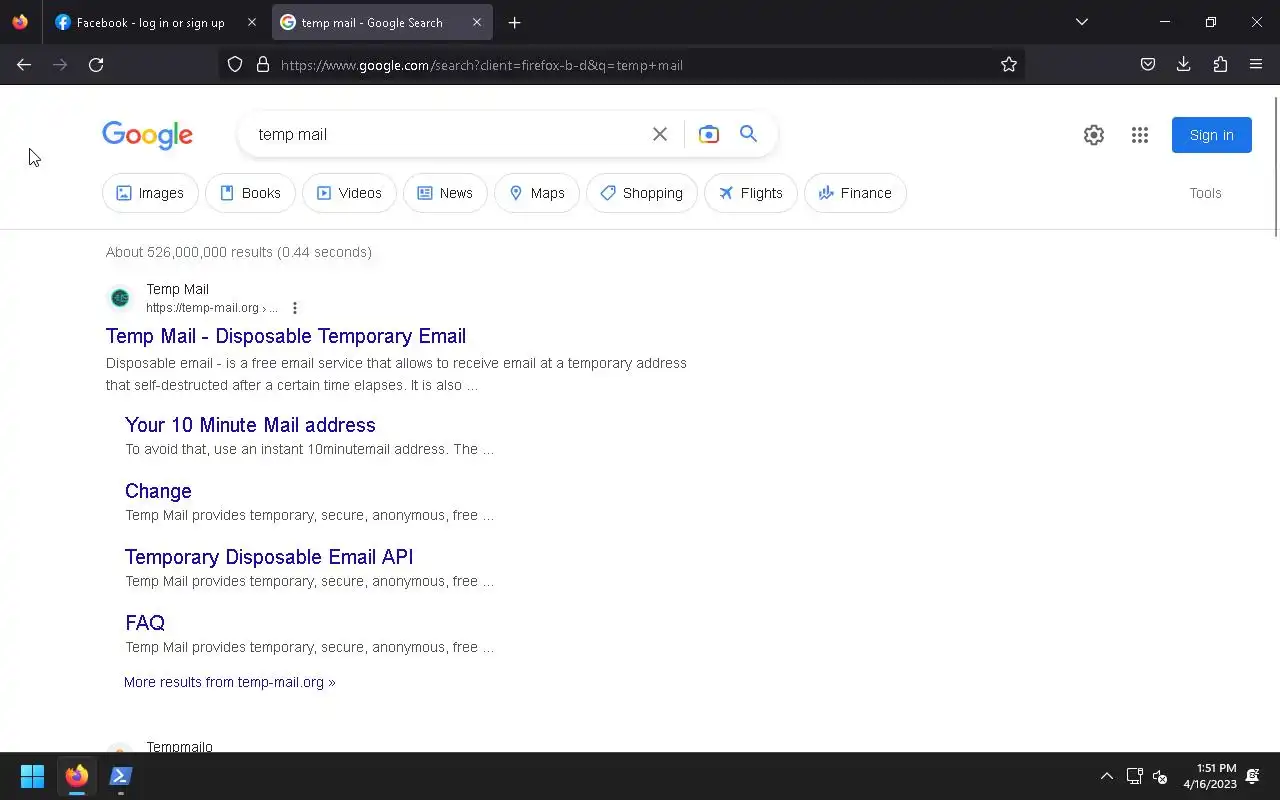
Task: Filter results by Shopping
Action: pos(642,193)
